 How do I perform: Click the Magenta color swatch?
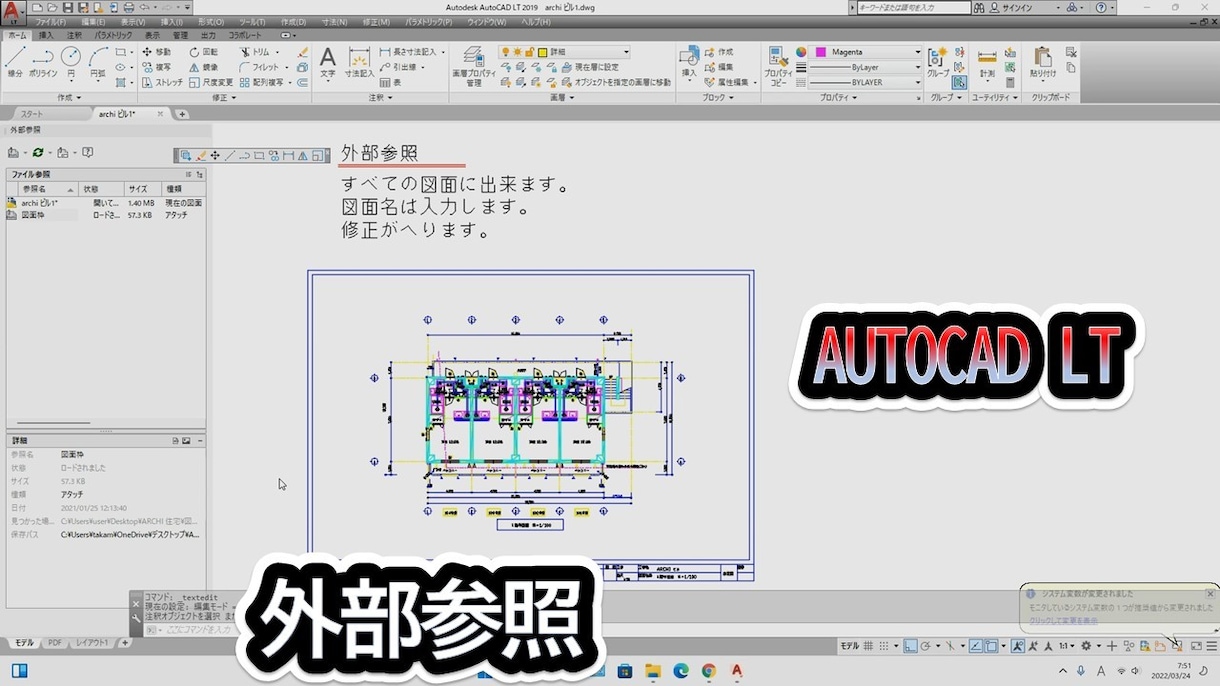[821, 52]
